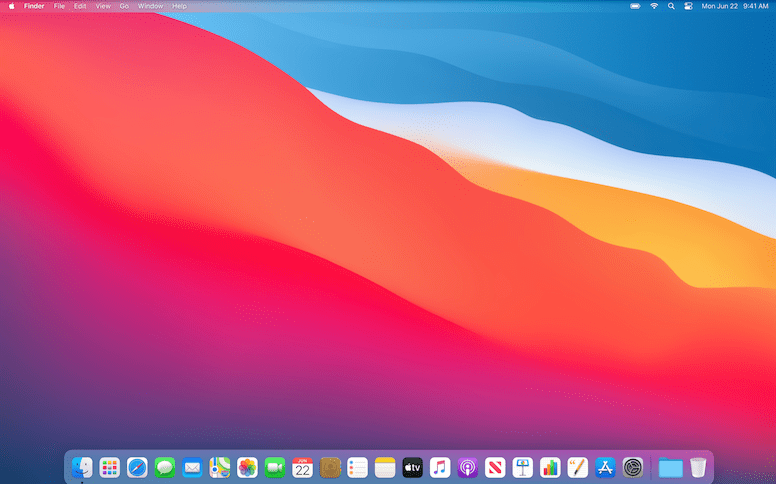This screenshot has height=484, width=776.
Task: Click the Spotlight search icon
Action: pyautogui.click(x=671, y=6)
